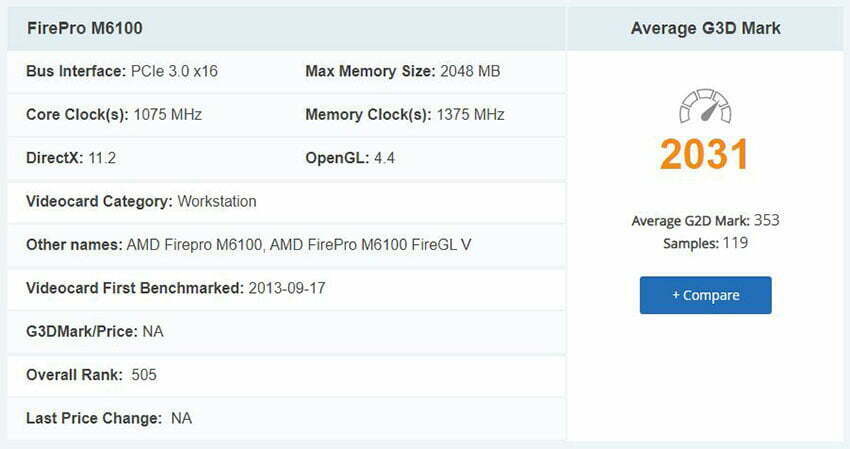This screenshot has height=449, width=850.
Task: Click G3DMark/Price value NA
Action: point(153,331)
